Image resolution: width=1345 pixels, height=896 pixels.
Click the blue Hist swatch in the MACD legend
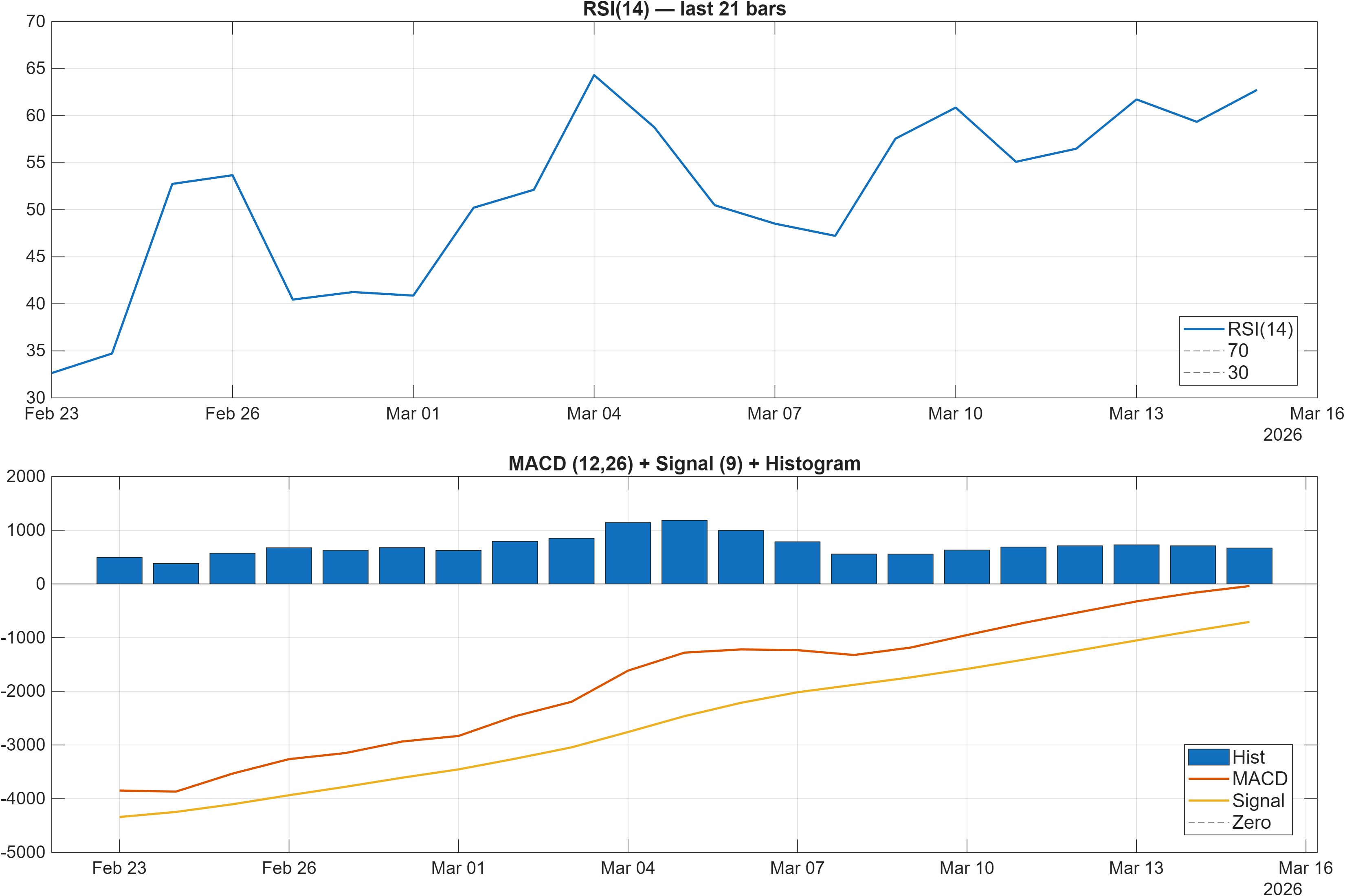[1209, 757]
